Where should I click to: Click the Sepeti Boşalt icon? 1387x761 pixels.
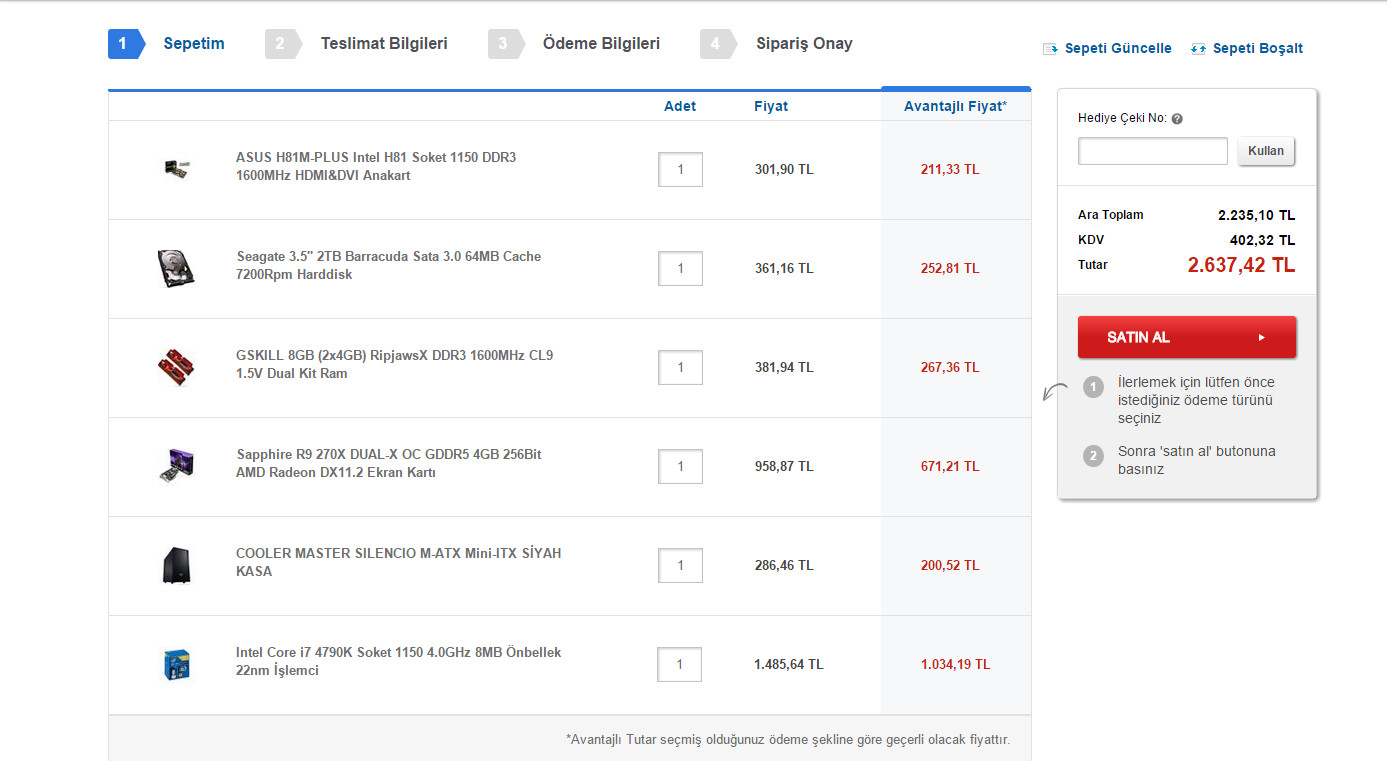coord(1198,48)
